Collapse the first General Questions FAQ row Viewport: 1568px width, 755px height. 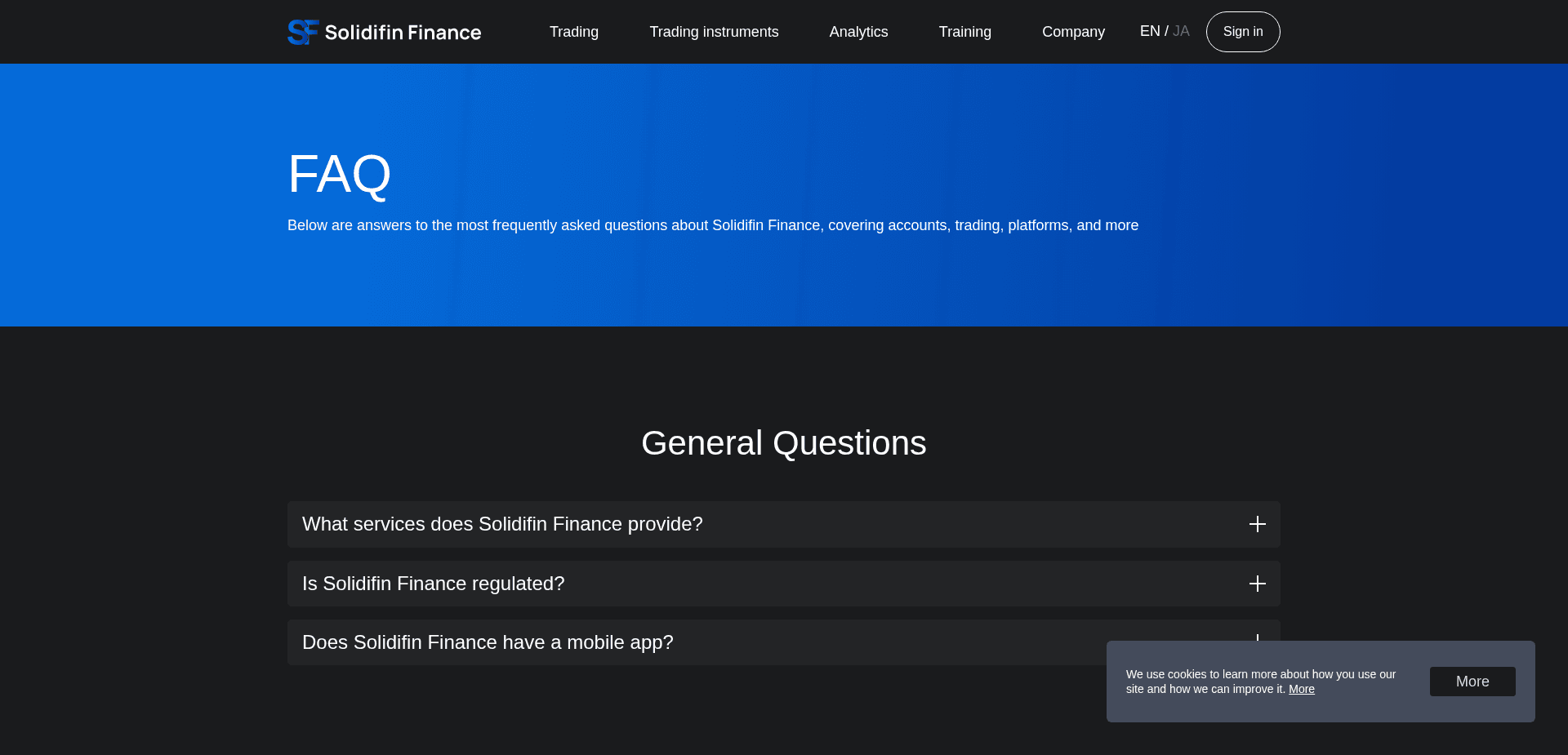point(783,525)
